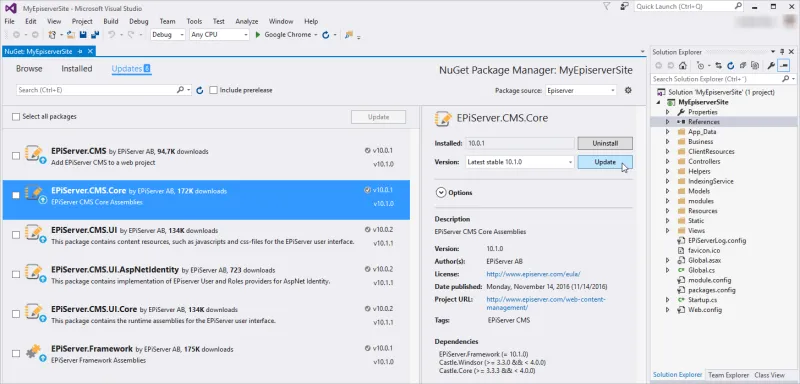
Task: Click the Find in Files toolbar icon
Action: [349, 35]
